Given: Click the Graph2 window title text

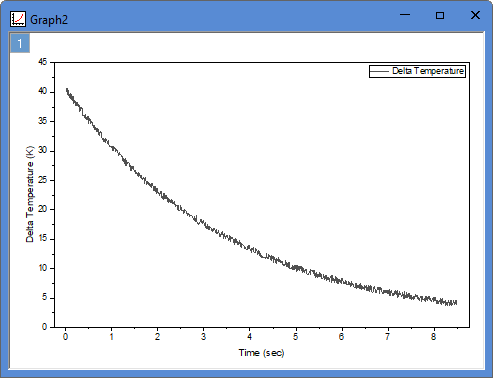Looking at the screenshot, I should pyautogui.click(x=49, y=20).
